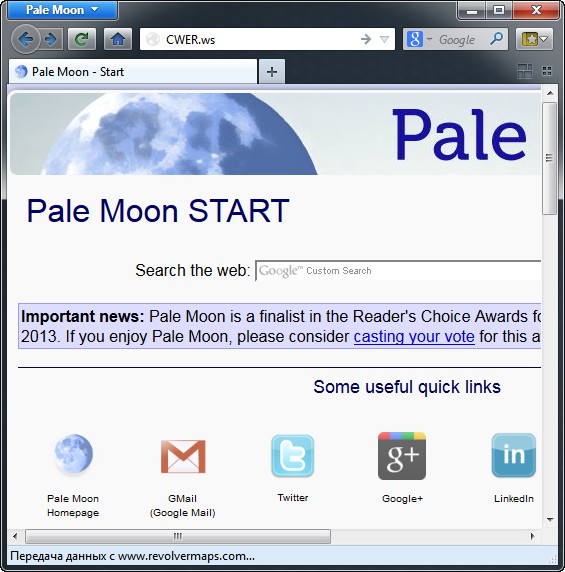The width and height of the screenshot is (565, 572).
Task: Open the address bar history dropdown
Action: (384, 39)
